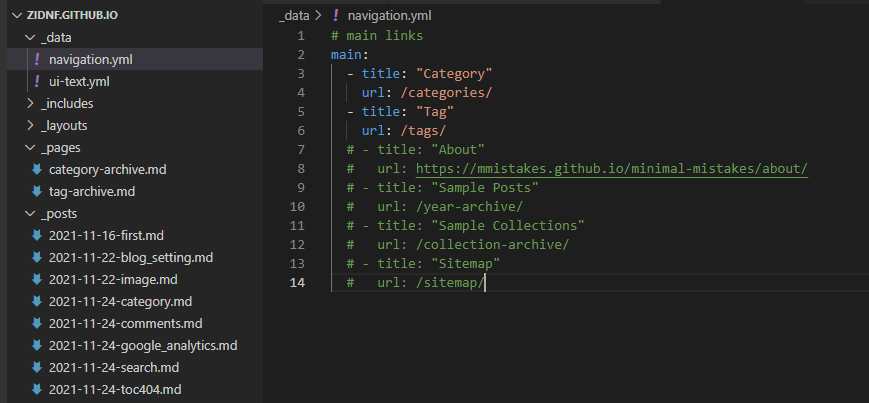Click the commented "Sample Posts" title line
Screen dimensions: 869x403
pos(443,187)
